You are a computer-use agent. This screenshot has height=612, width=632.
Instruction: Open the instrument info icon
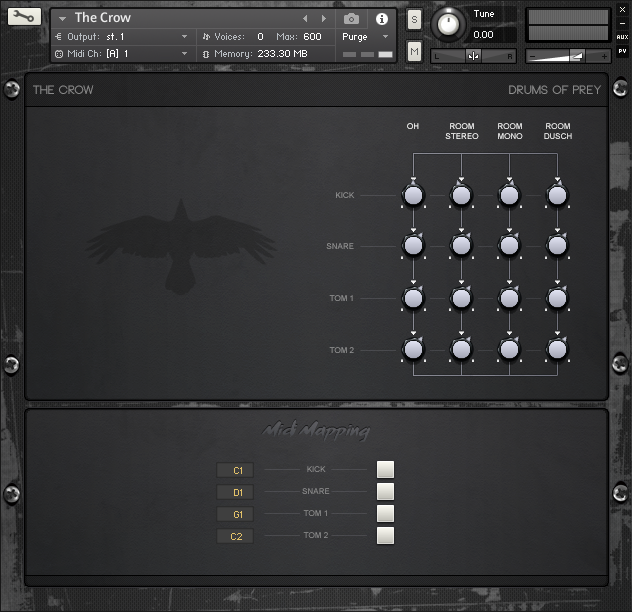click(381, 18)
